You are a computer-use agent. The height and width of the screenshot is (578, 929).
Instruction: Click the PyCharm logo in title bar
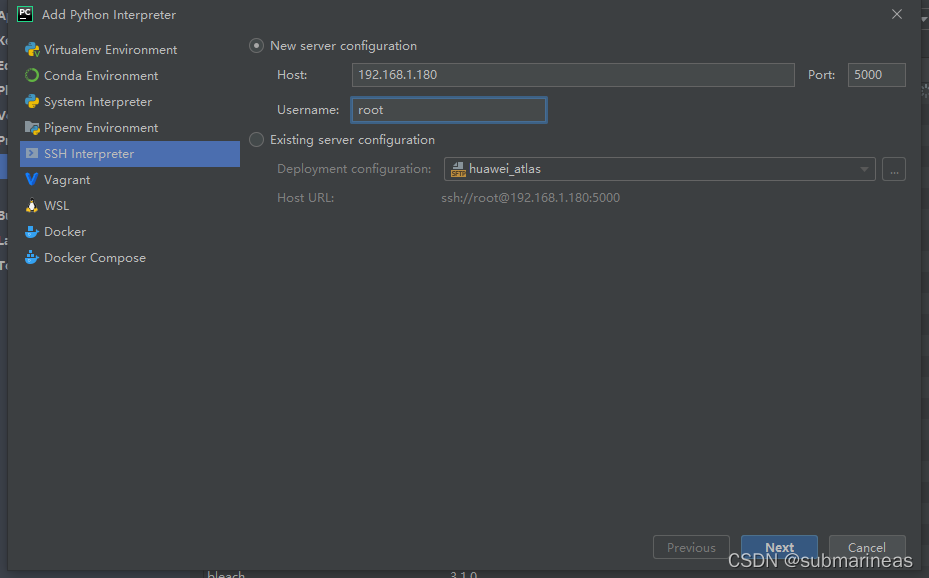25,14
